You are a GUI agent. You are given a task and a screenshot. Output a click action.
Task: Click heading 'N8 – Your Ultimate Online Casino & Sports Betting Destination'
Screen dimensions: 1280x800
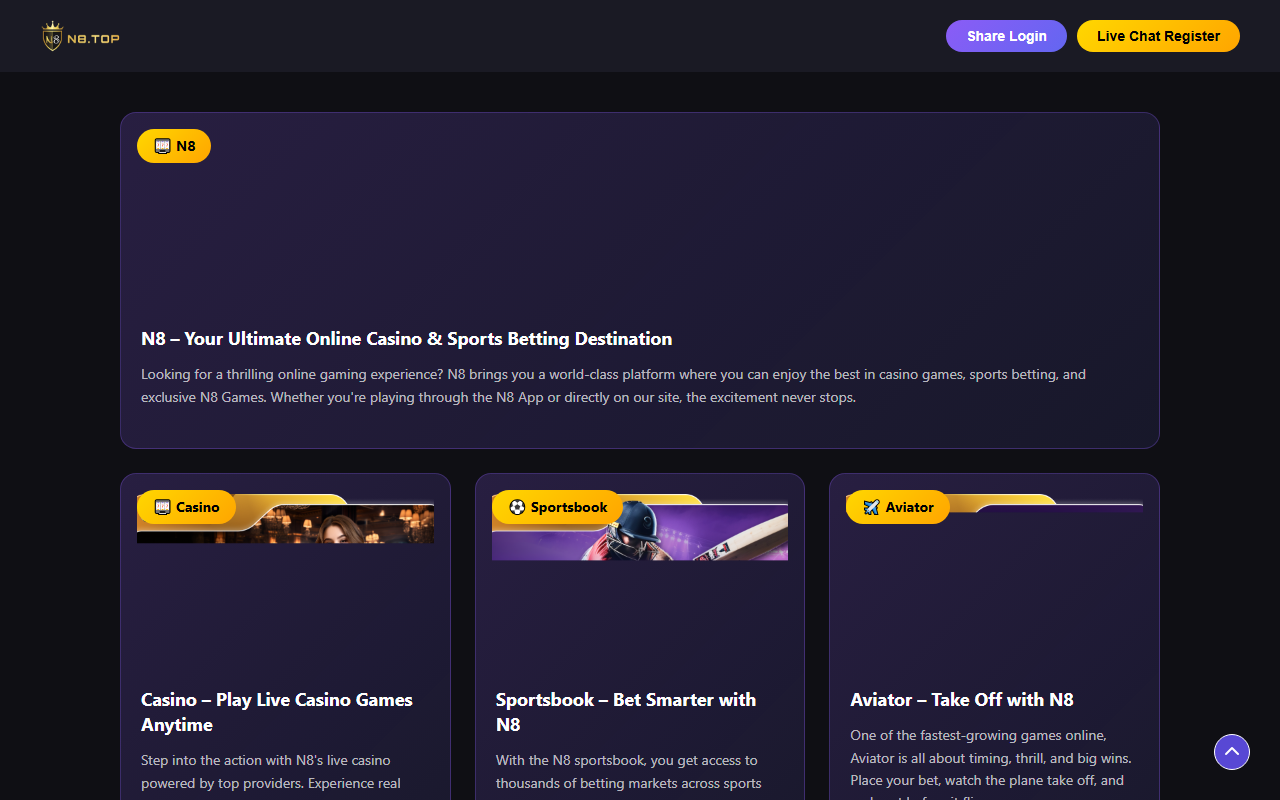(406, 339)
